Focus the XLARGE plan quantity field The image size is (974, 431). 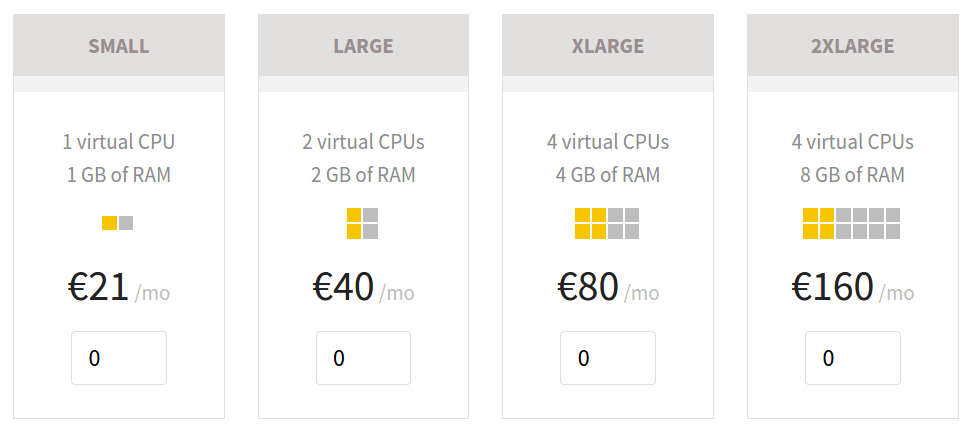(608, 358)
